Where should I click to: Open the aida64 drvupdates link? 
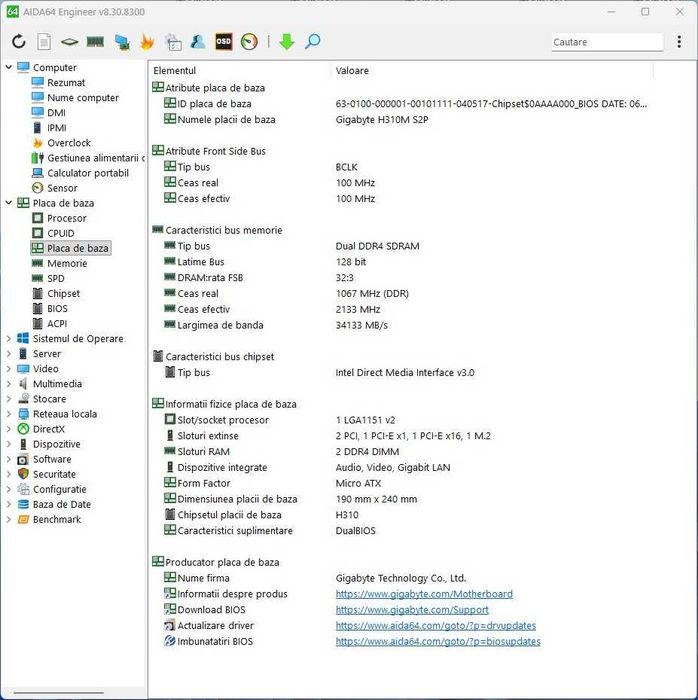pos(436,625)
